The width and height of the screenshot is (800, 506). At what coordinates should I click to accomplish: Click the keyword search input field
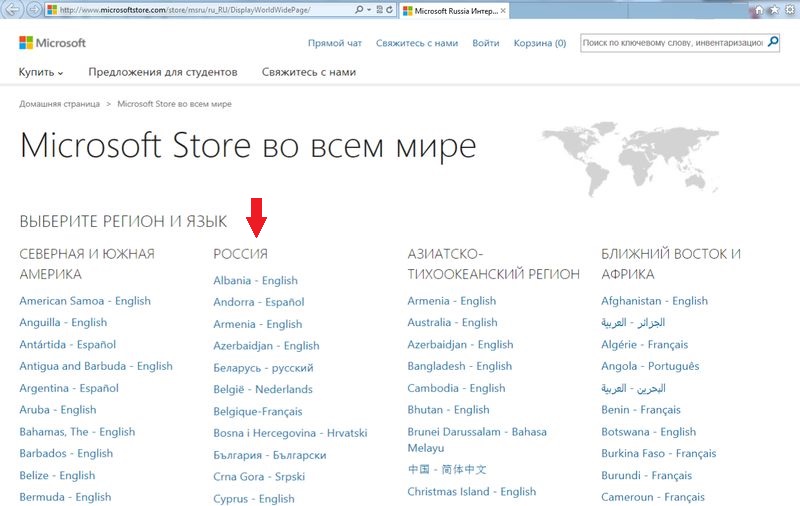pos(672,43)
